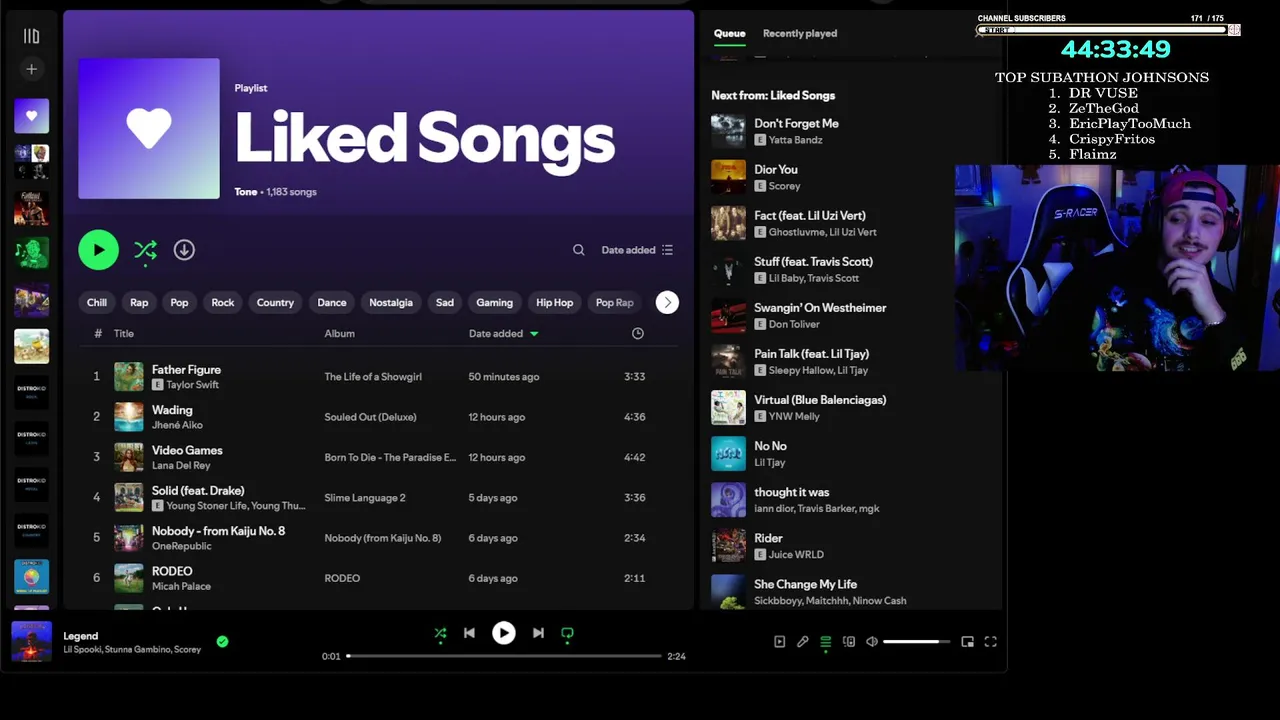Select the Wading track by Jhené Aiko
This screenshot has height=720, width=1280.
[378, 417]
